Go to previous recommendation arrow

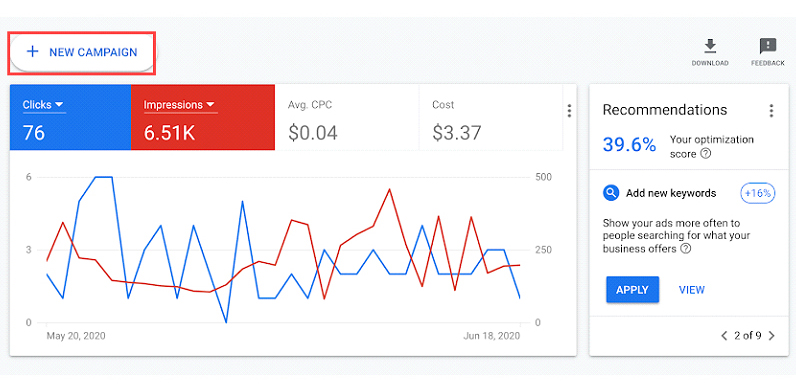click(x=724, y=336)
